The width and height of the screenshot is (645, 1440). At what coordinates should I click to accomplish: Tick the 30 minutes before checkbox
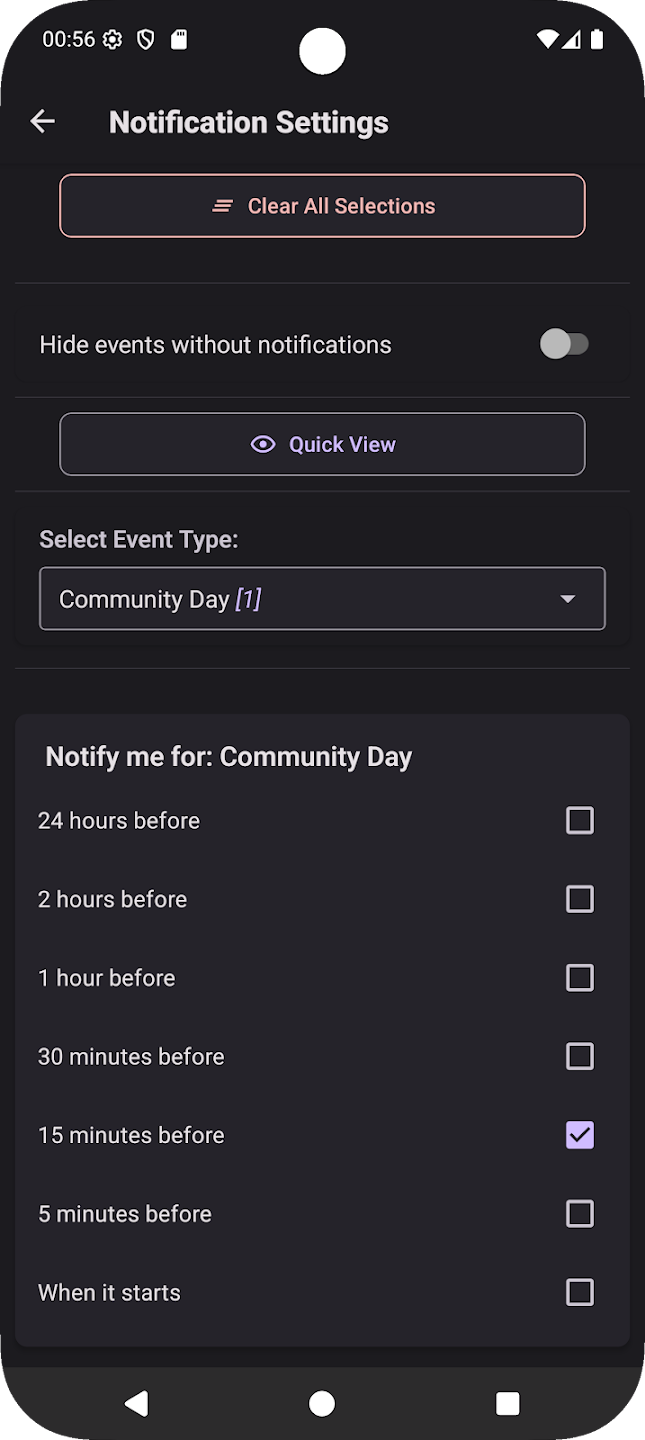point(580,1056)
